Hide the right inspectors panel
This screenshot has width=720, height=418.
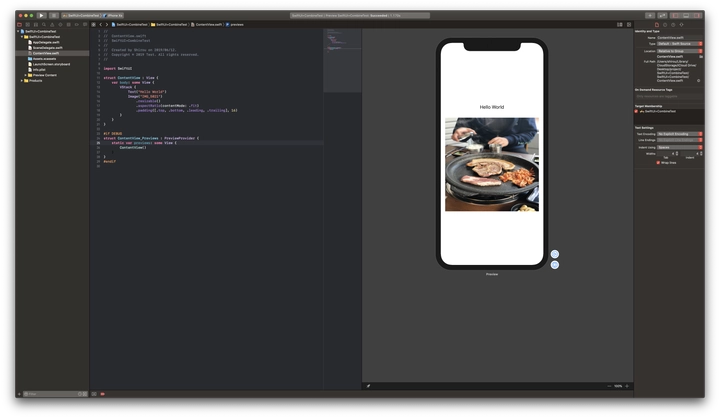click(696, 16)
